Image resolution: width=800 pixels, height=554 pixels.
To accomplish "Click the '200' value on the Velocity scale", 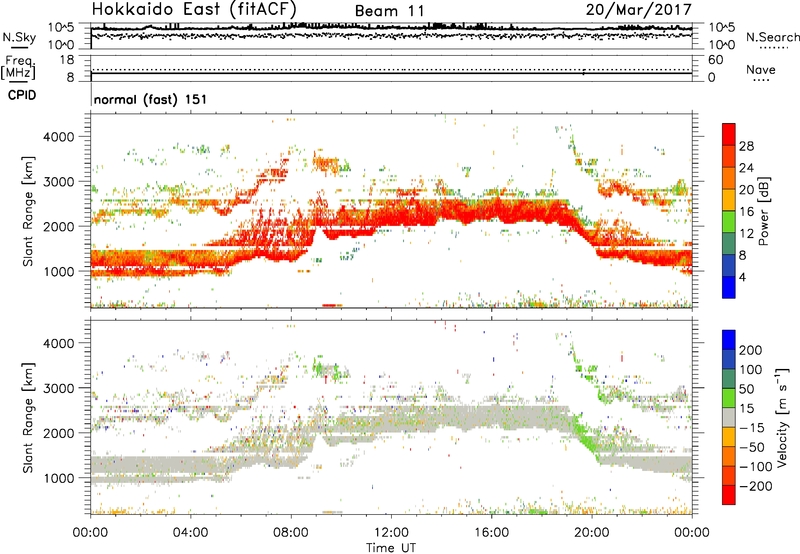I will click(751, 350).
